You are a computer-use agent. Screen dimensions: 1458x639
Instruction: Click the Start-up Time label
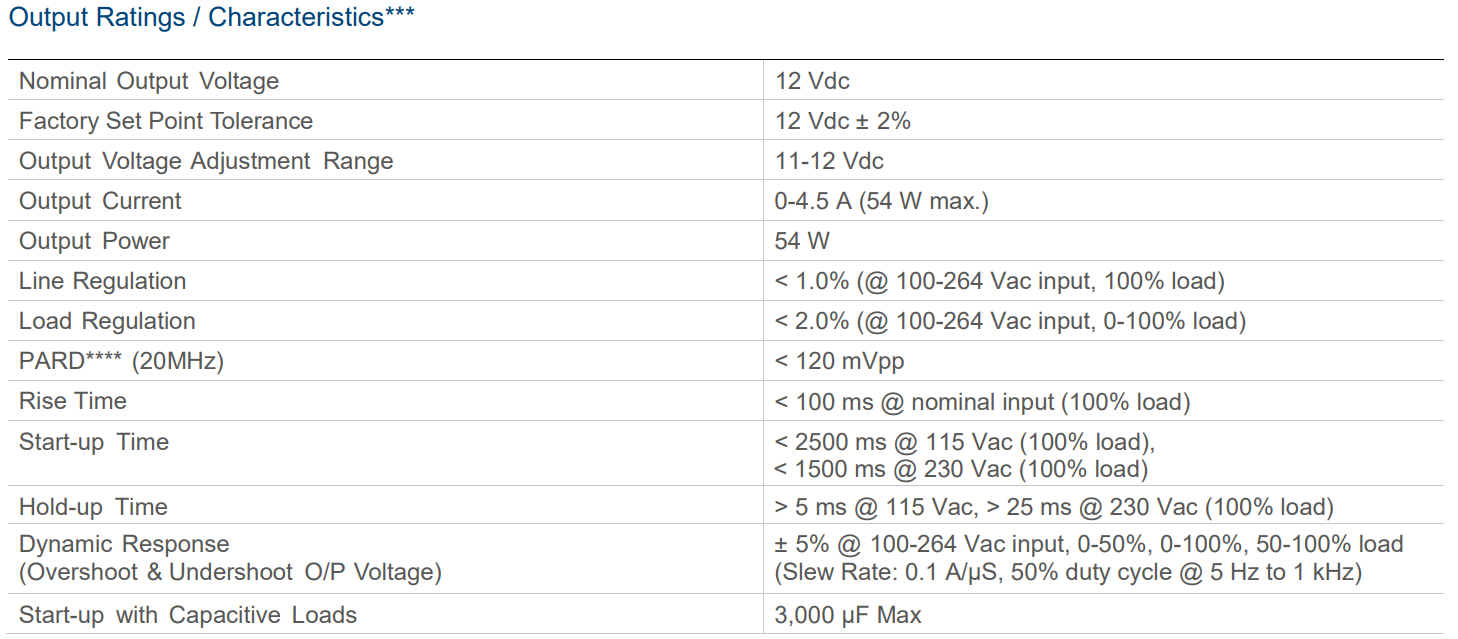(x=94, y=442)
